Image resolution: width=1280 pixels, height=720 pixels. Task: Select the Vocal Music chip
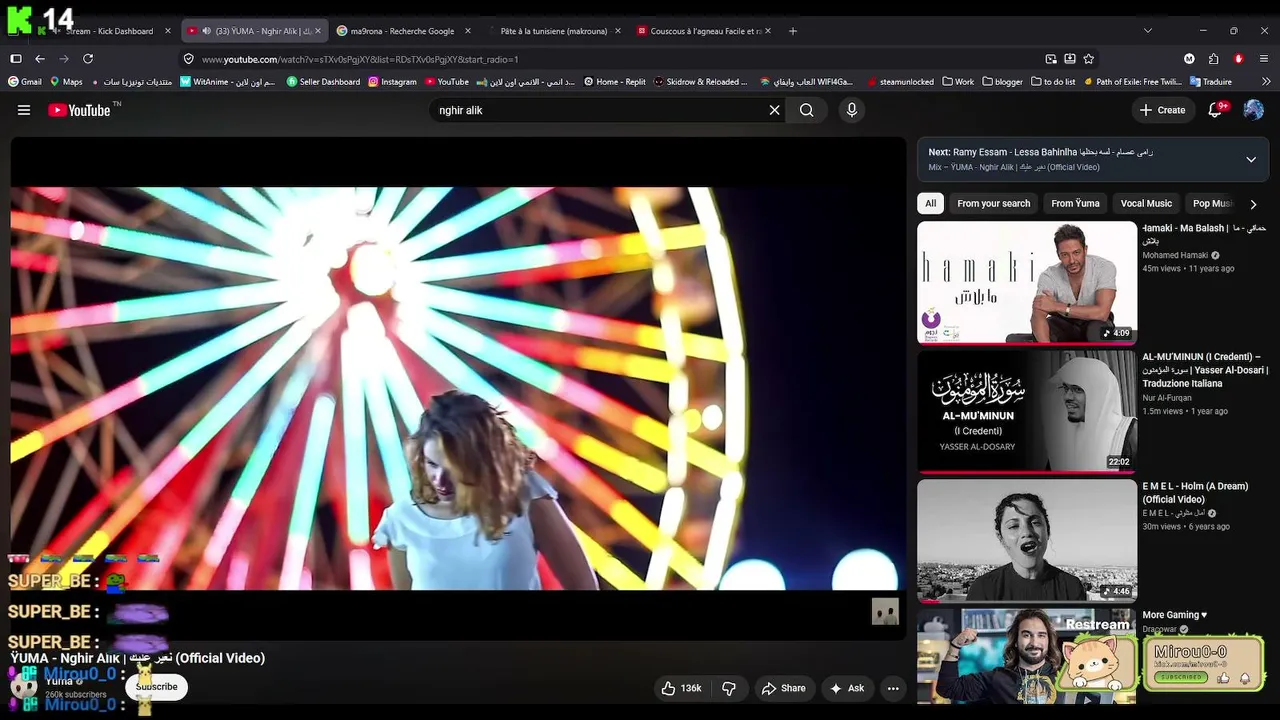1146,203
